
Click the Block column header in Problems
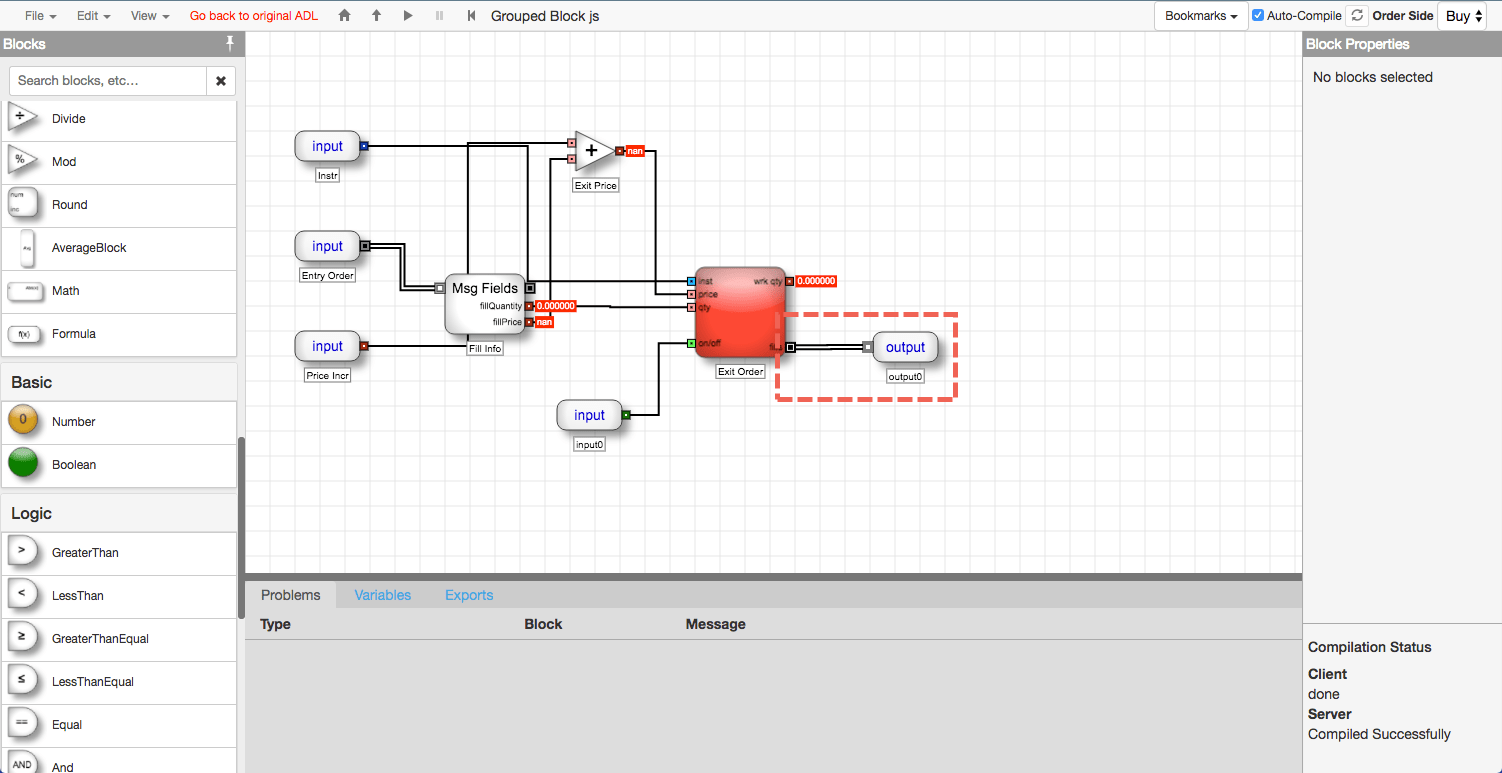click(543, 624)
